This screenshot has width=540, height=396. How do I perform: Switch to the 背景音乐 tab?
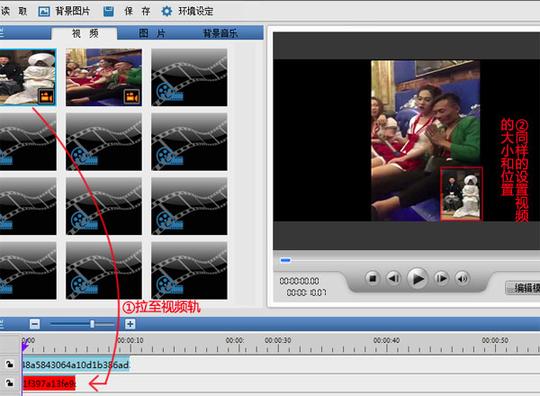pos(220,33)
